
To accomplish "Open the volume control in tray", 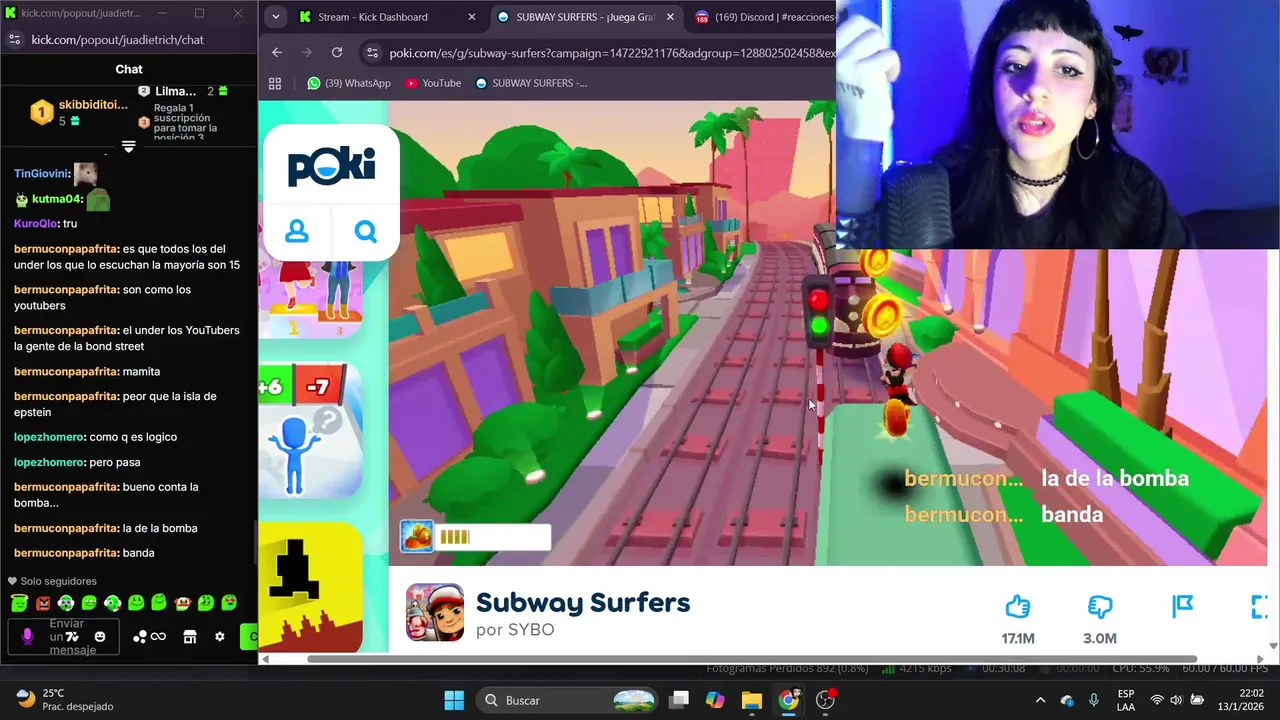I will tap(1176, 700).
